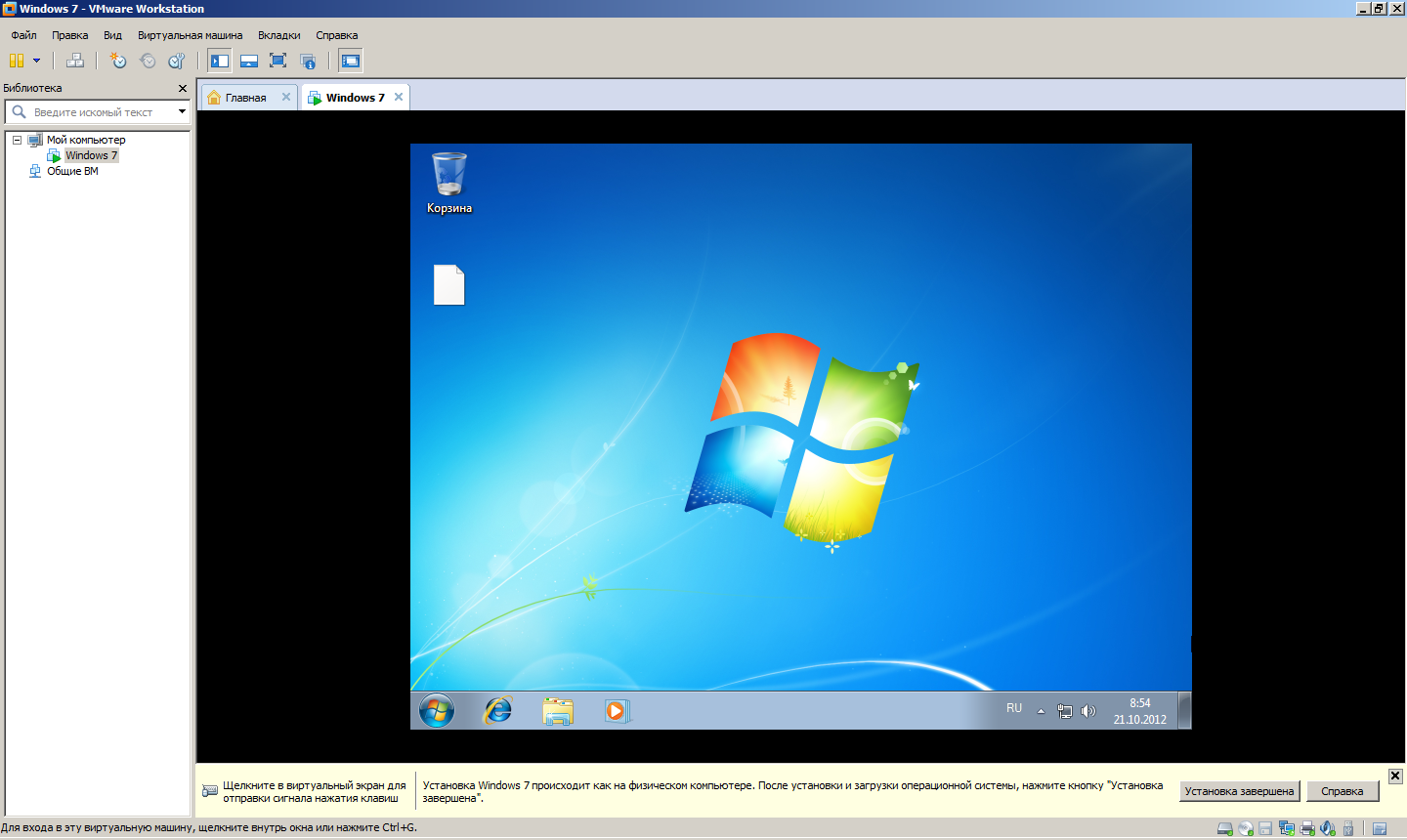This screenshot has height=840, width=1407.
Task: Toggle the library sidebar view button
Action: click(x=220, y=61)
